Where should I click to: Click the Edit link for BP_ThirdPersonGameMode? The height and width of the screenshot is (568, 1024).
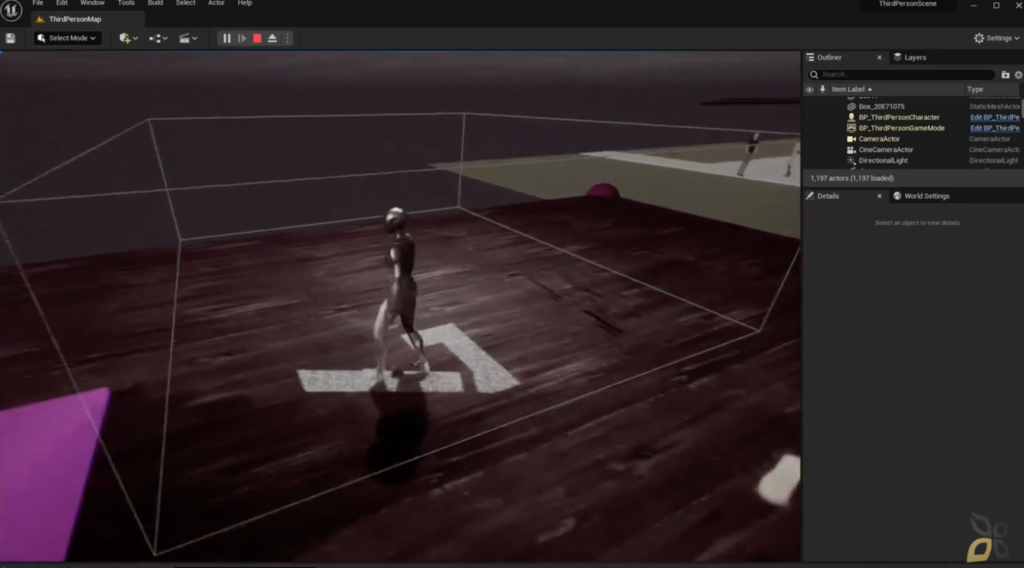coord(995,128)
